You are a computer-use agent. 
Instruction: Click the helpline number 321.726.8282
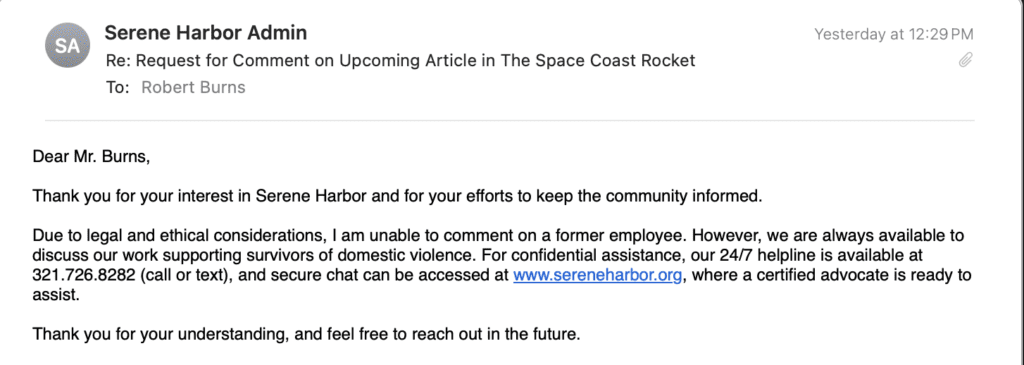point(82,275)
